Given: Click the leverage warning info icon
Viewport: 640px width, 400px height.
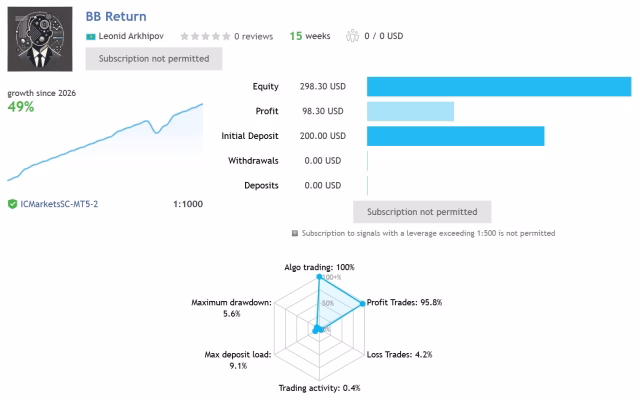Looking at the screenshot, I should point(295,233).
